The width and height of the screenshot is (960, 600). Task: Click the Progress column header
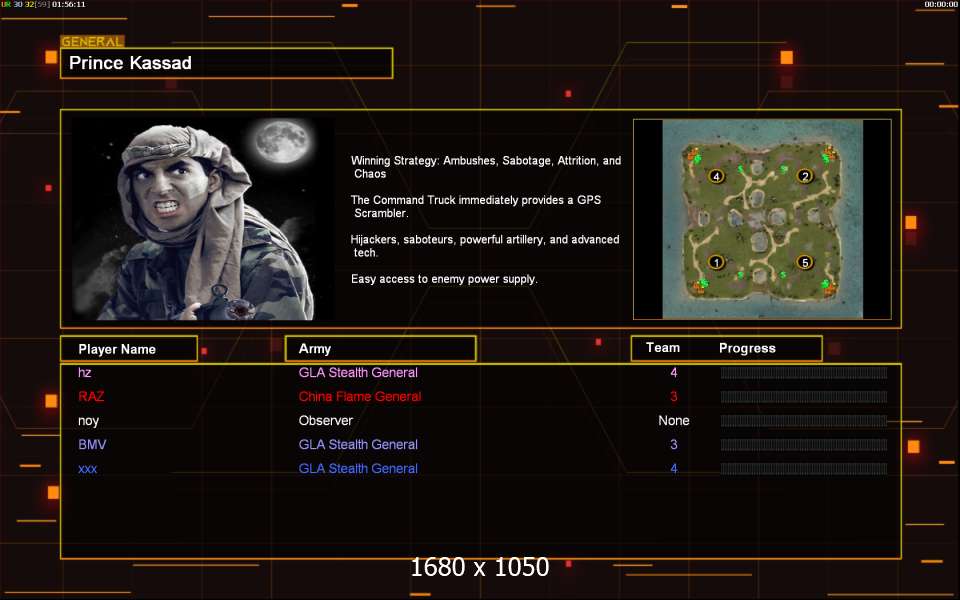point(747,348)
